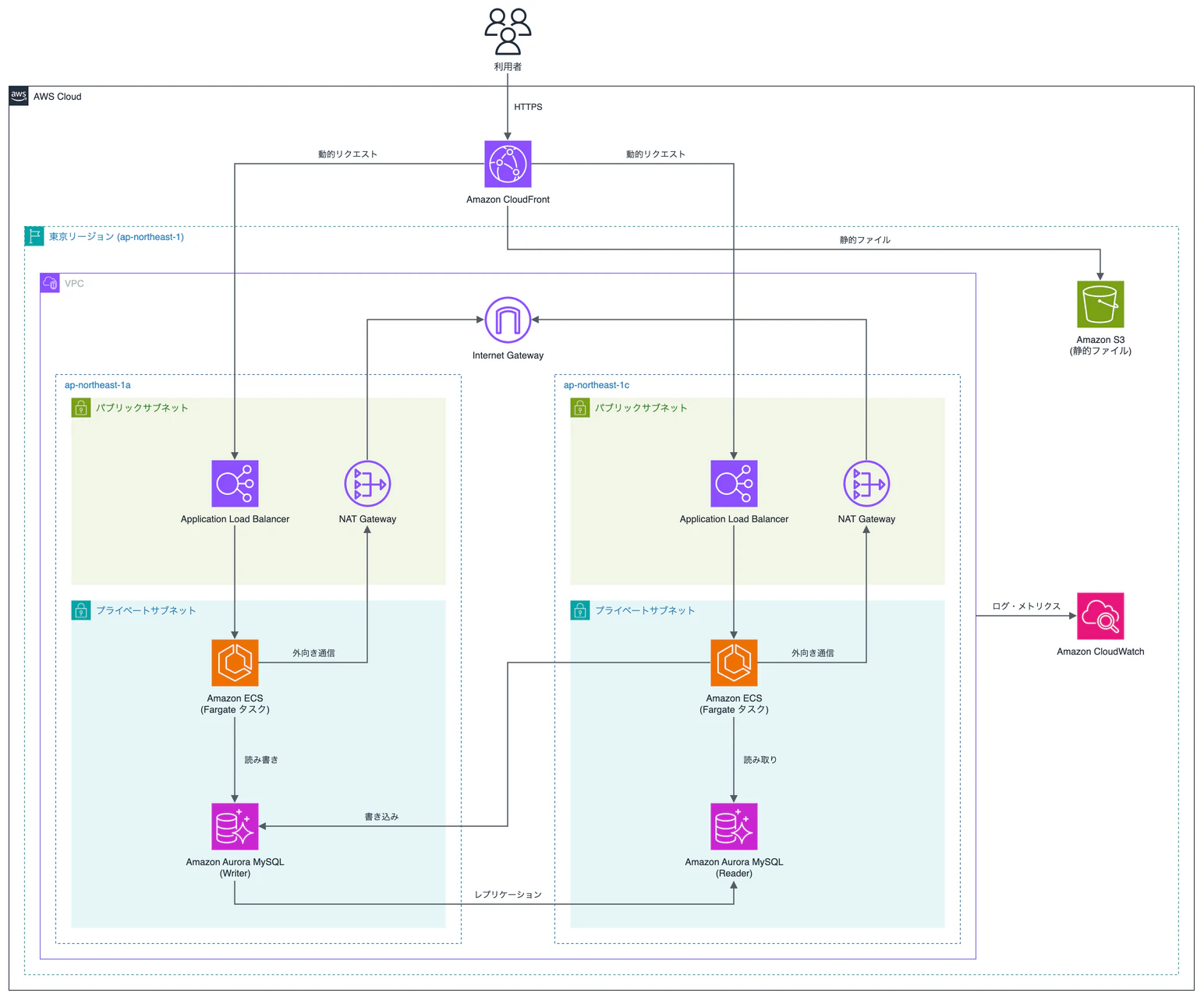Click the Amazon Aurora MySQL (Reader) label
This screenshot has height=1000, width=1204.
[734, 867]
